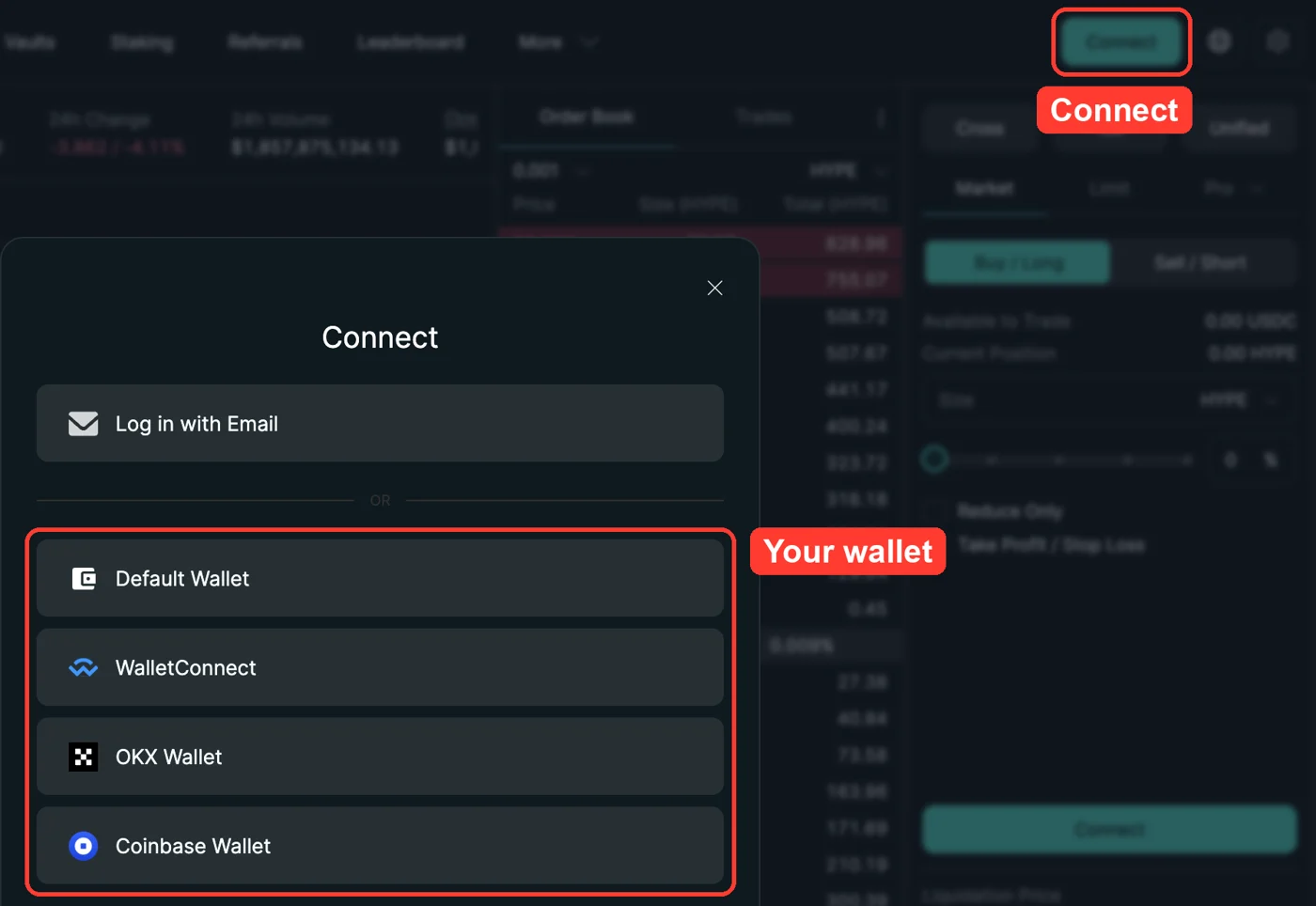Select the Limit order tab
Viewport: 1316px width, 906px height.
point(1109,189)
